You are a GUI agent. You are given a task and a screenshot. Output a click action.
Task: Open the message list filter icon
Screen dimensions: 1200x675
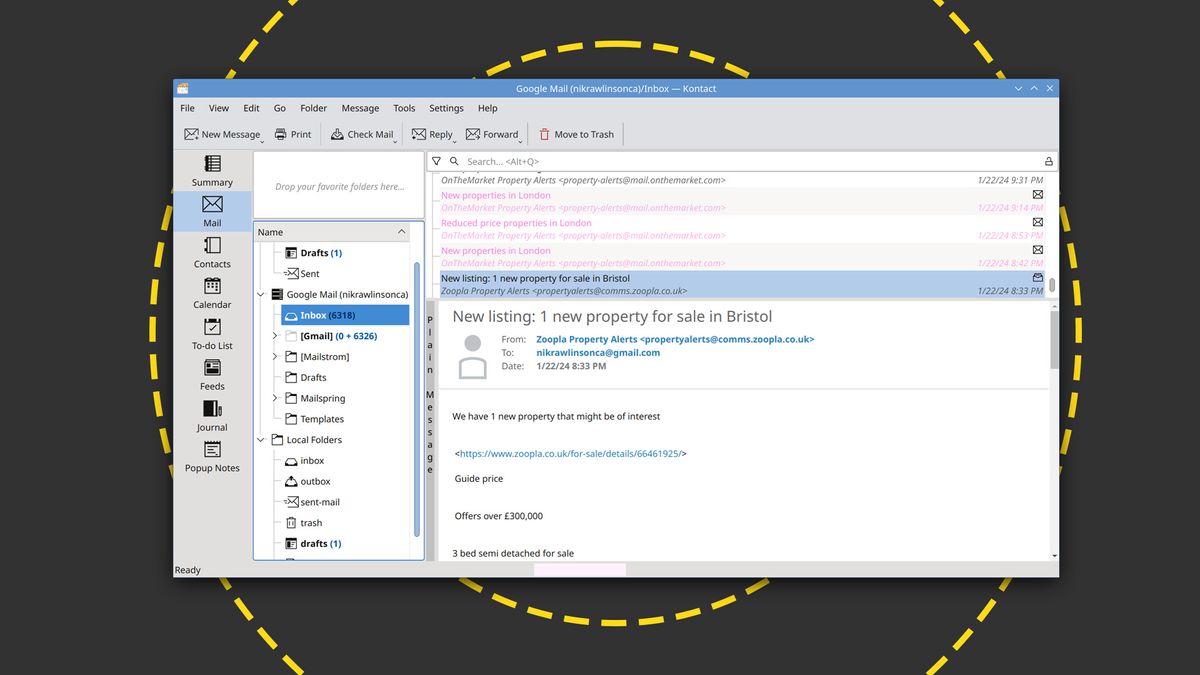pyautogui.click(x=437, y=161)
